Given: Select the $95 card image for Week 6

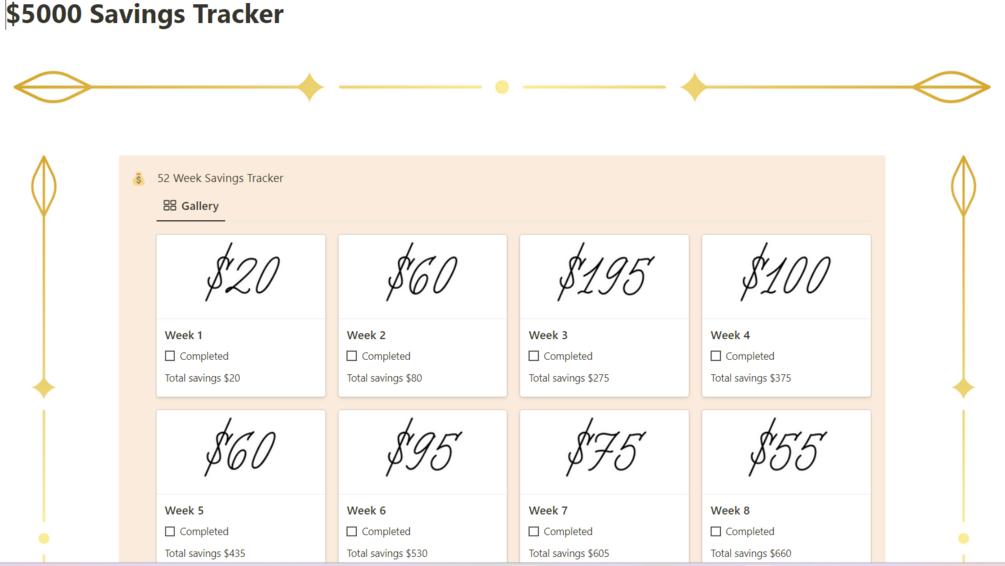Looking at the screenshot, I should click(423, 452).
